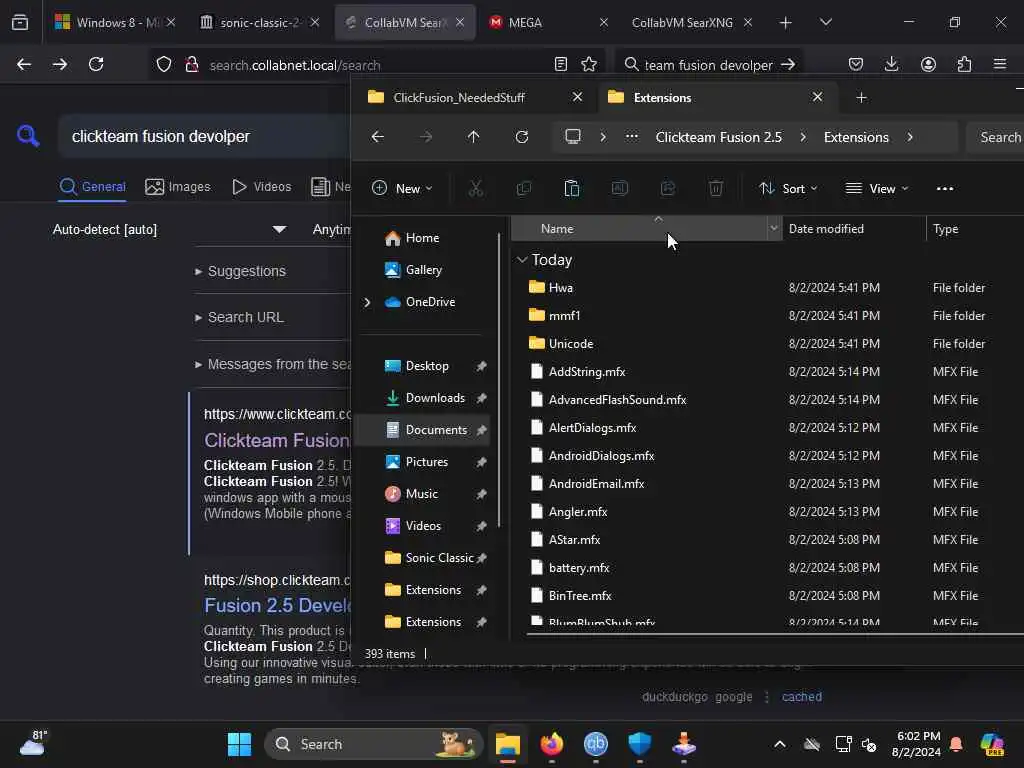Open qBittorrent from the taskbar
The width and height of the screenshot is (1024, 768).
[596, 744]
